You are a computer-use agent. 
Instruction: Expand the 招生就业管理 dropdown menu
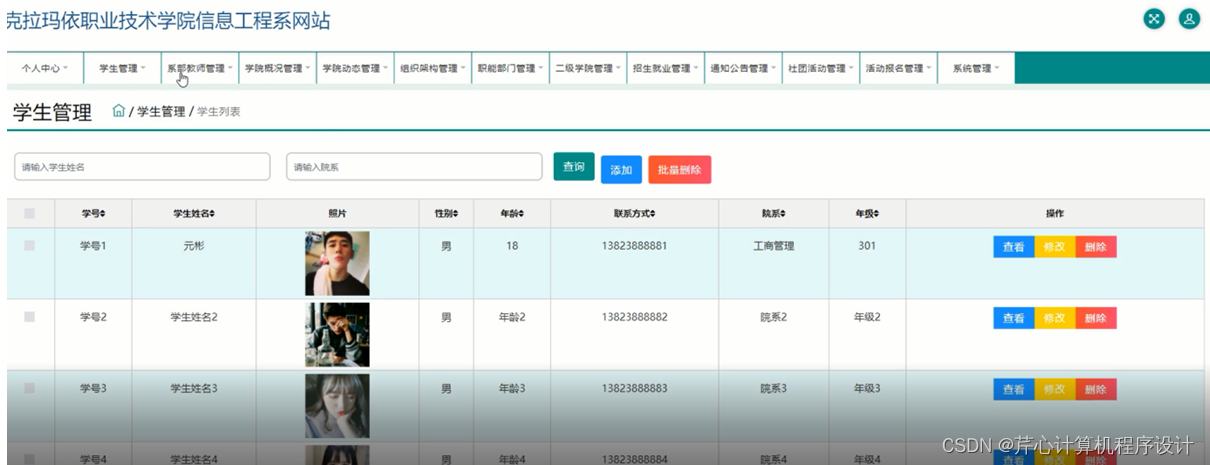pyautogui.click(x=665, y=68)
